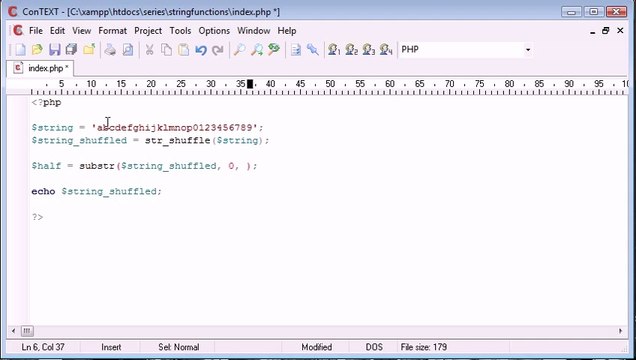Click the '<?php' opening tag line
636x360 pixels.
coord(47,102)
